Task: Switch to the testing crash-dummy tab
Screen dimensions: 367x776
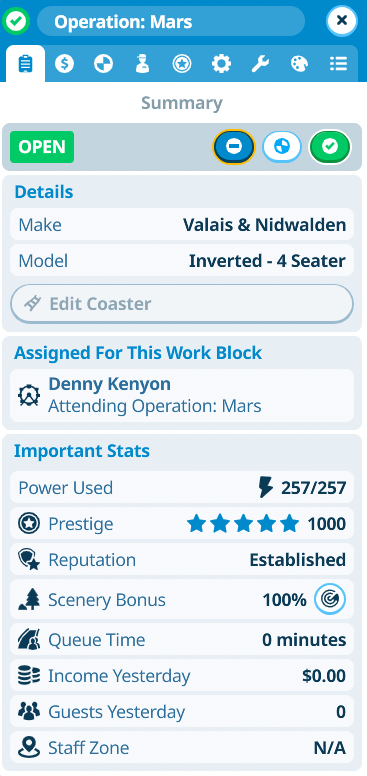Action: (103, 64)
